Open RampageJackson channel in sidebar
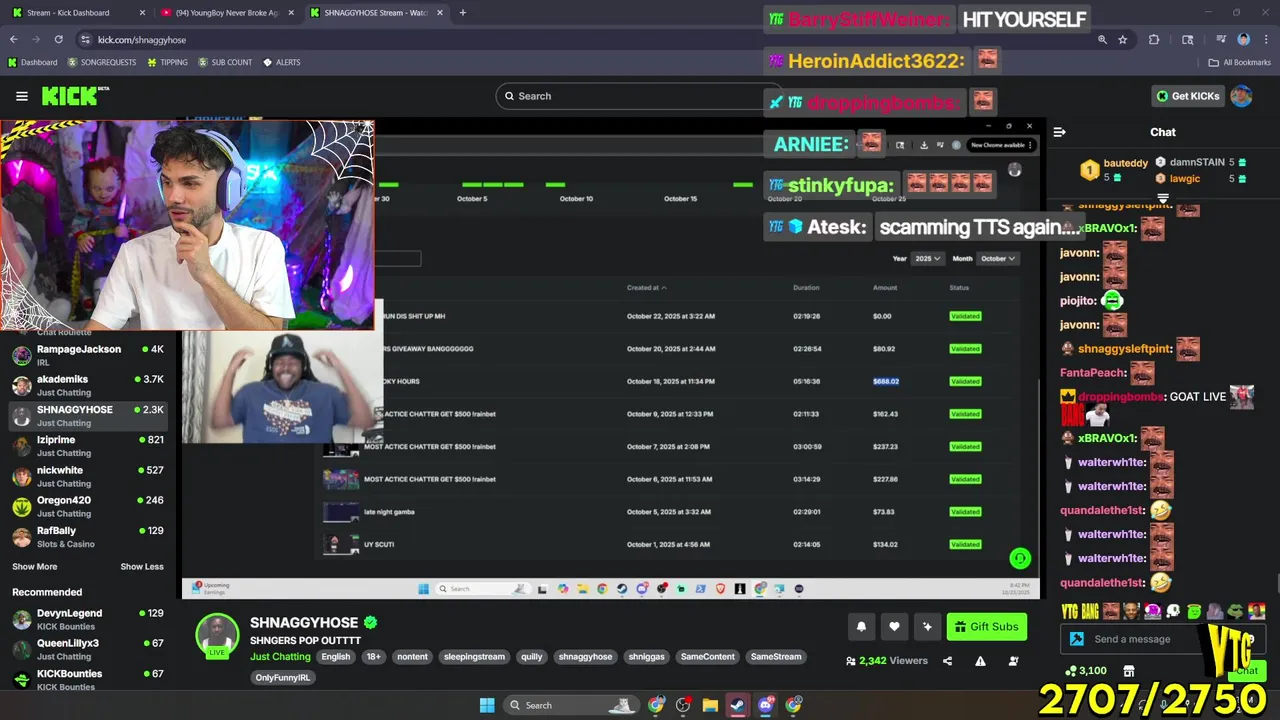Viewport: 1280px width, 720px height. [x=88, y=355]
